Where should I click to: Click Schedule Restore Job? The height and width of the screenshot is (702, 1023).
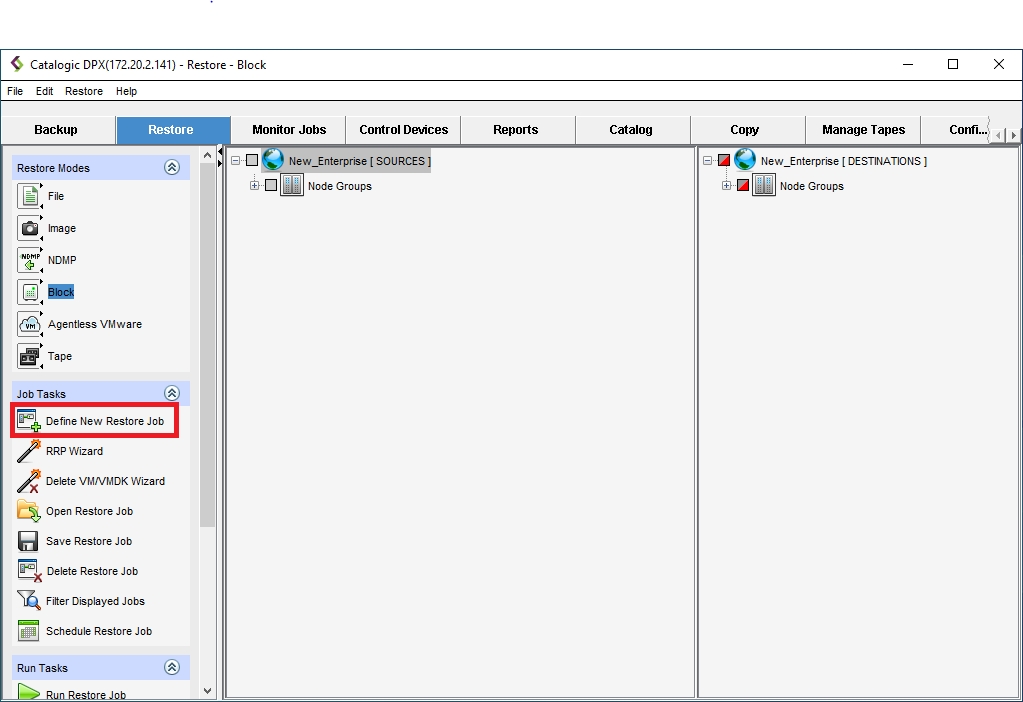[98, 631]
